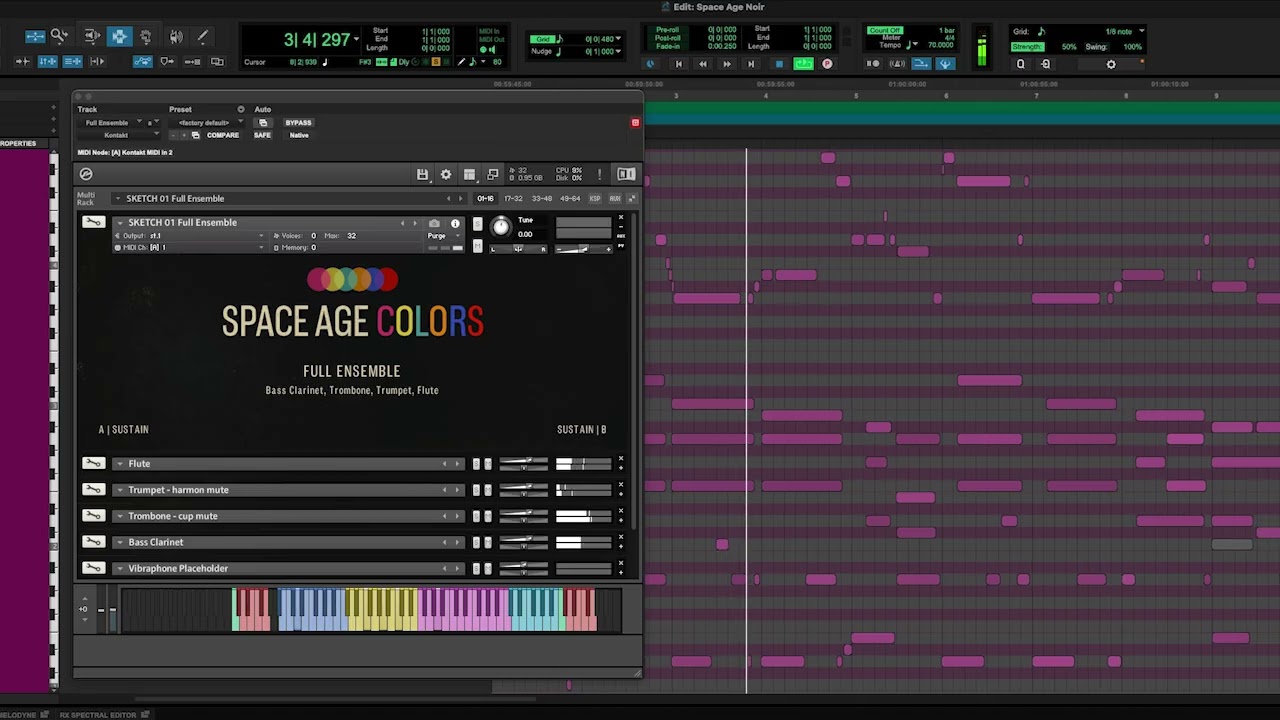Select the Trim tool
The height and width of the screenshot is (720, 1280).
point(92,36)
